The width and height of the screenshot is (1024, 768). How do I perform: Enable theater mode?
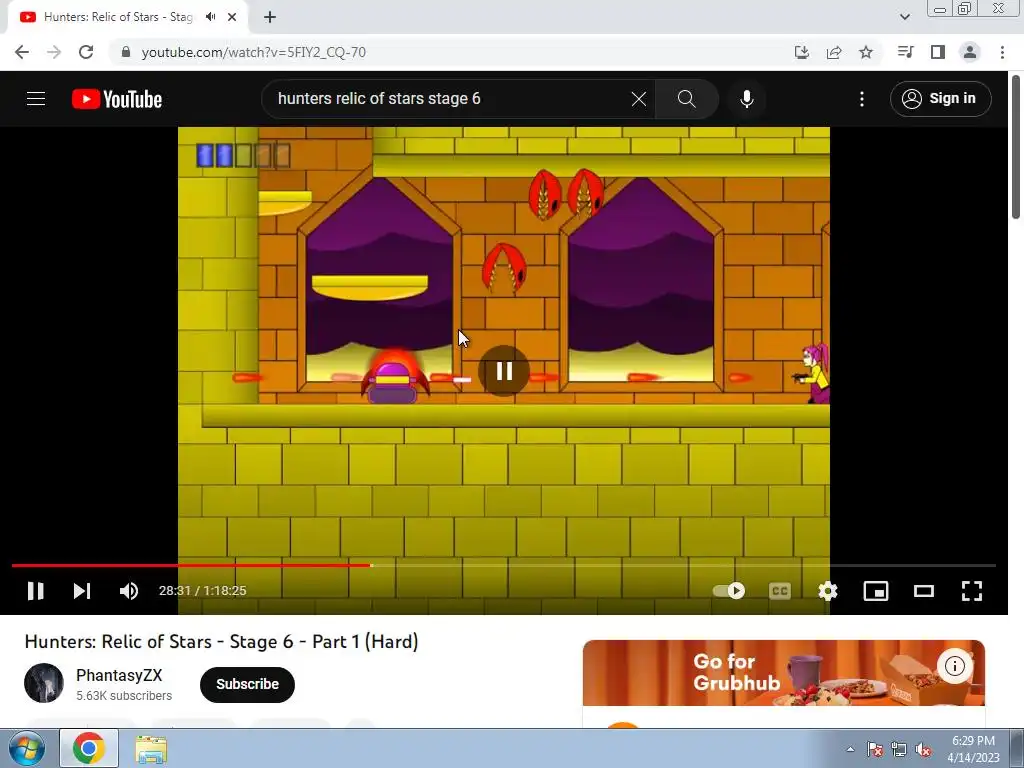(923, 591)
